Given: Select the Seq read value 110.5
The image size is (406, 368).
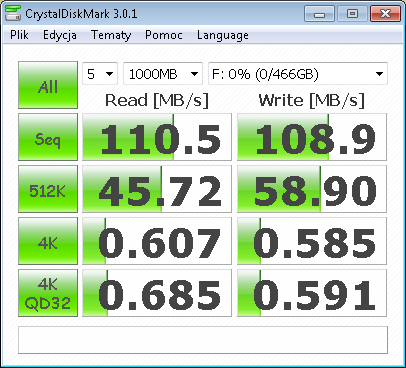Looking at the screenshot, I should 157,137.
